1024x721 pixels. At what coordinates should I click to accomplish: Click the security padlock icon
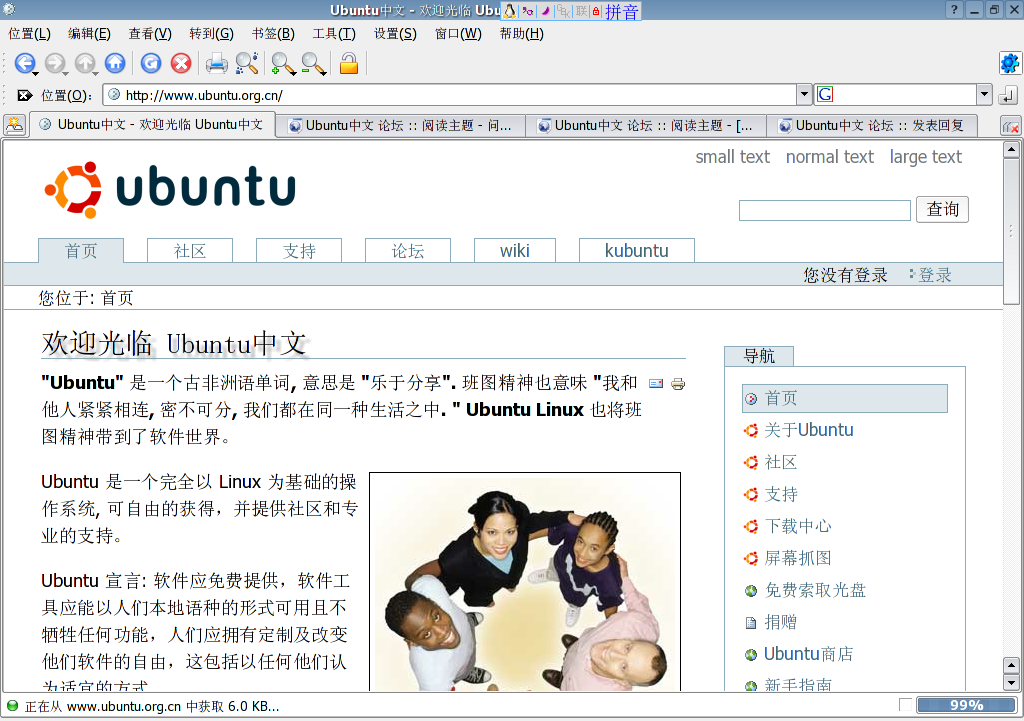point(349,63)
